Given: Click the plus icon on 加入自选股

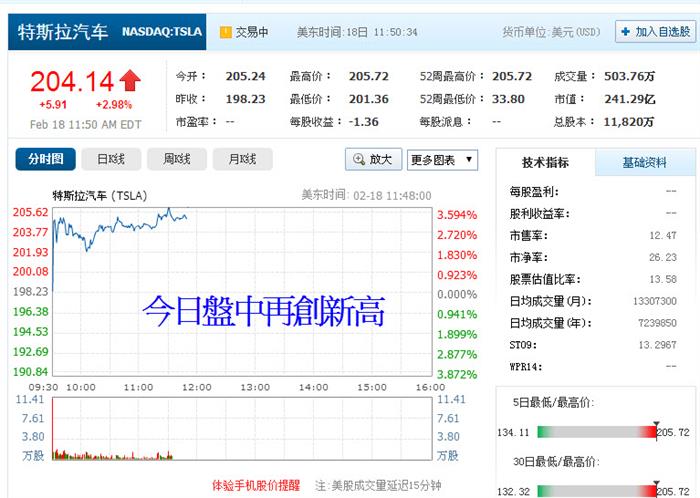Looking at the screenshot, I should [x=625, y=32].
